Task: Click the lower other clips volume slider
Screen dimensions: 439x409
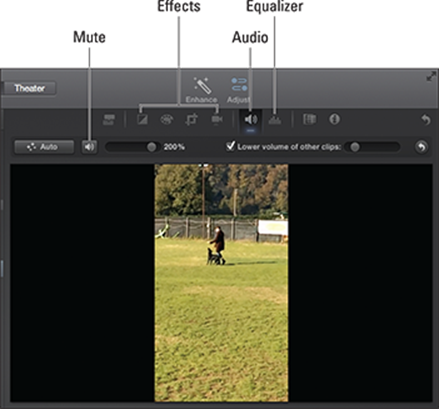Action: [x=372, y=147]
